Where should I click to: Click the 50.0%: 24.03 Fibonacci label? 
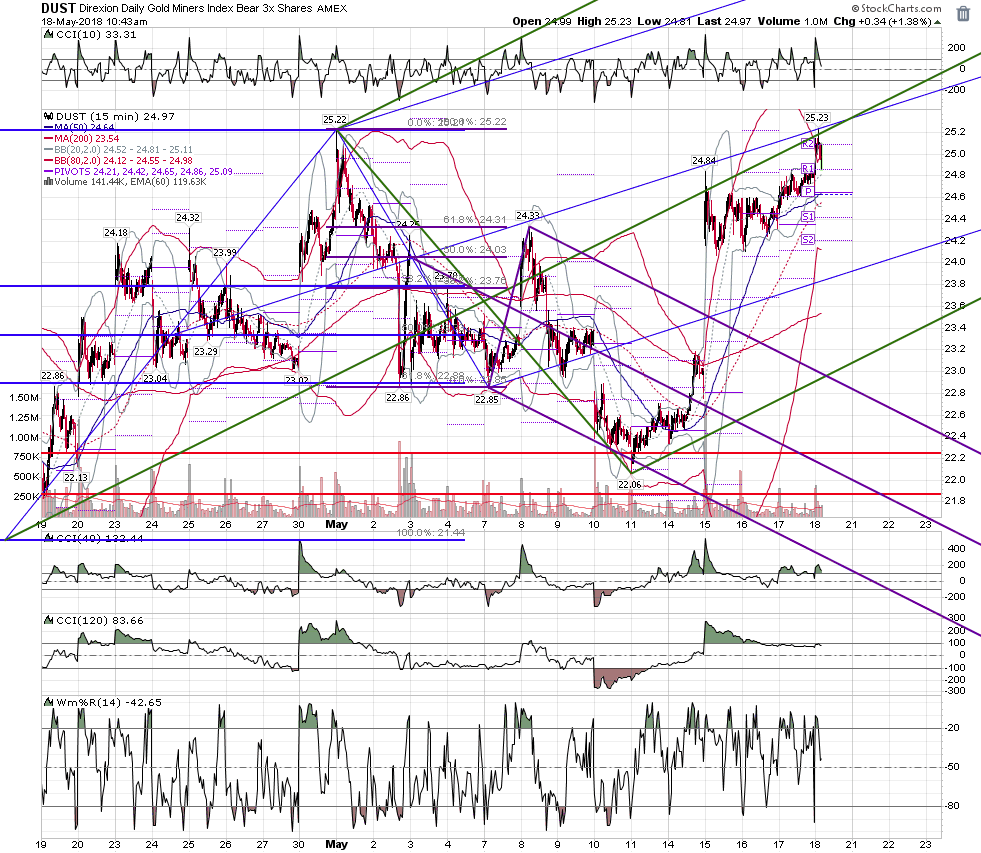474,250
